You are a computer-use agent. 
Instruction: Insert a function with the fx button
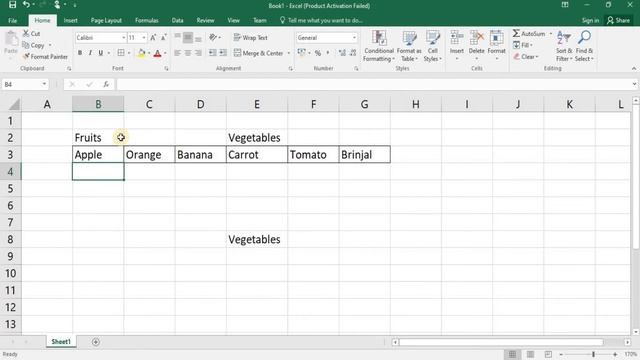click(106, 84)
